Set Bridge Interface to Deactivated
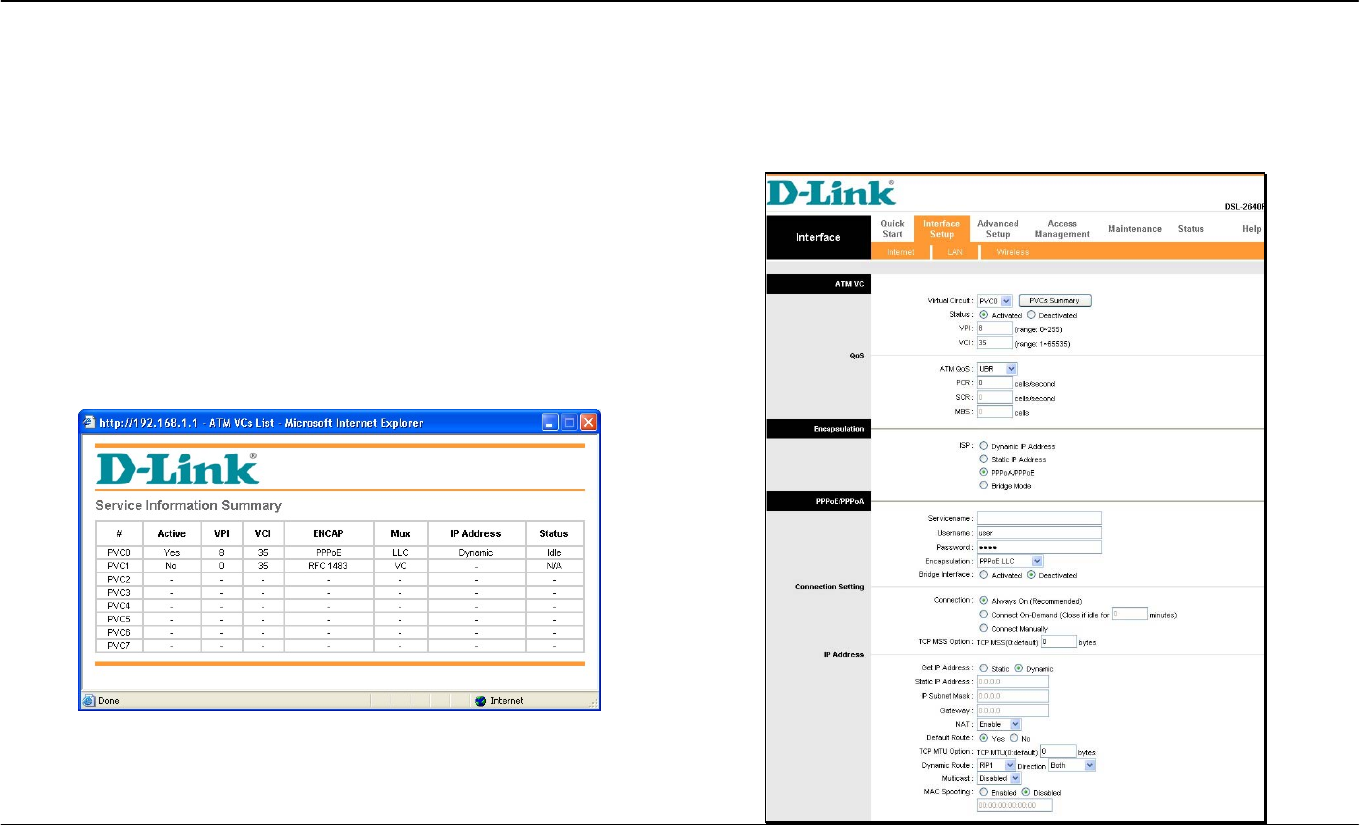Viewport: 1360px width, 825px height. pos(1031,575)
